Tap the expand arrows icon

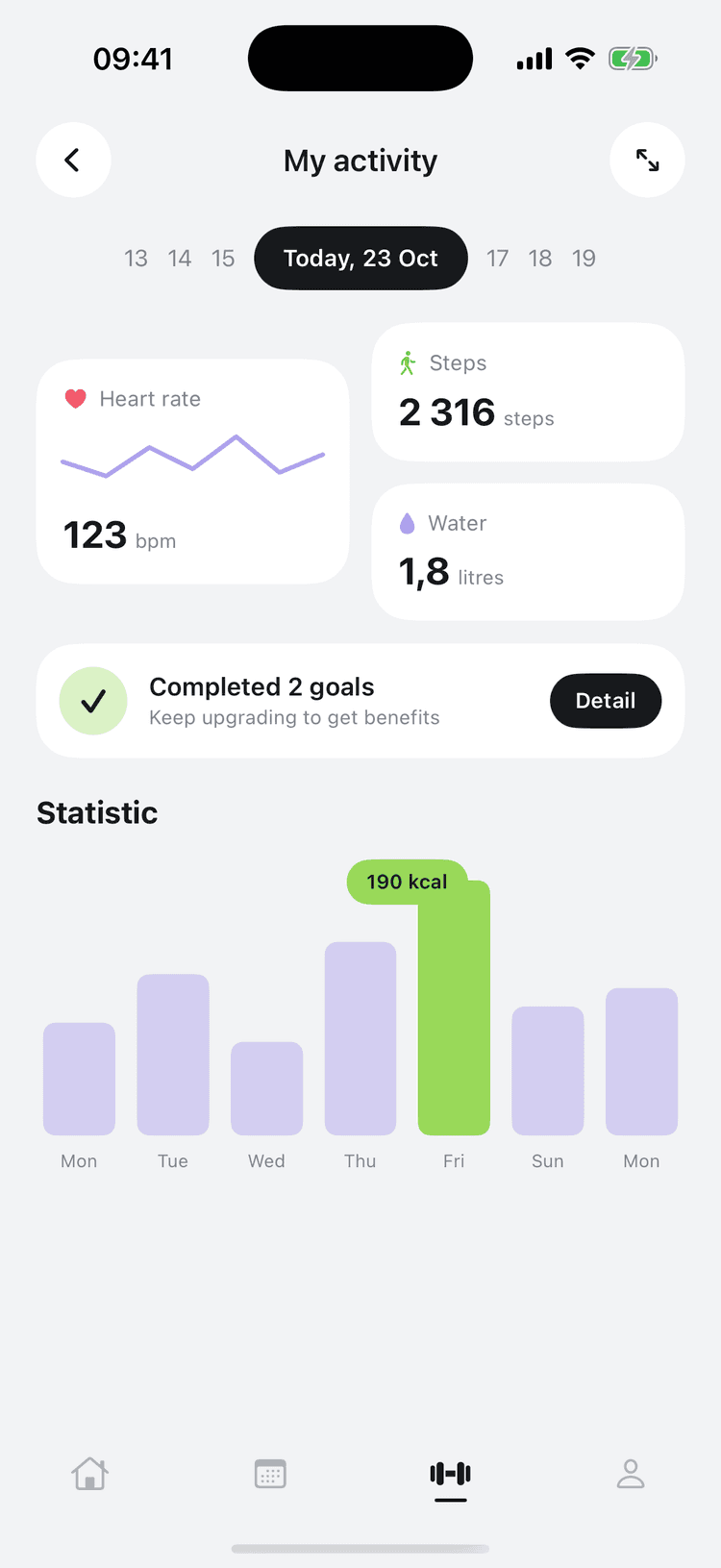(x=647, y=160)
